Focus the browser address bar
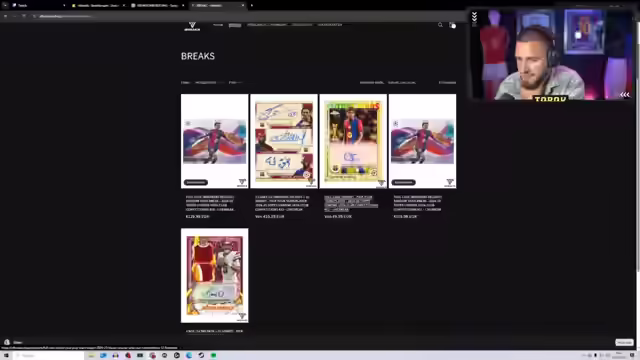Viewport: 640px width, 360px height. coord(245,16)
